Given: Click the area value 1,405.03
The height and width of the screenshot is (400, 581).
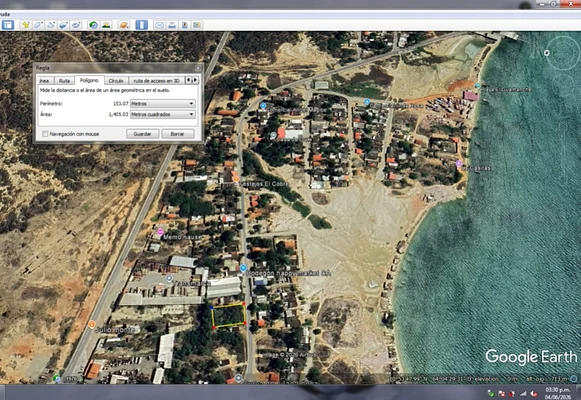Looking at the screenshot, I should tap(119, 114).
